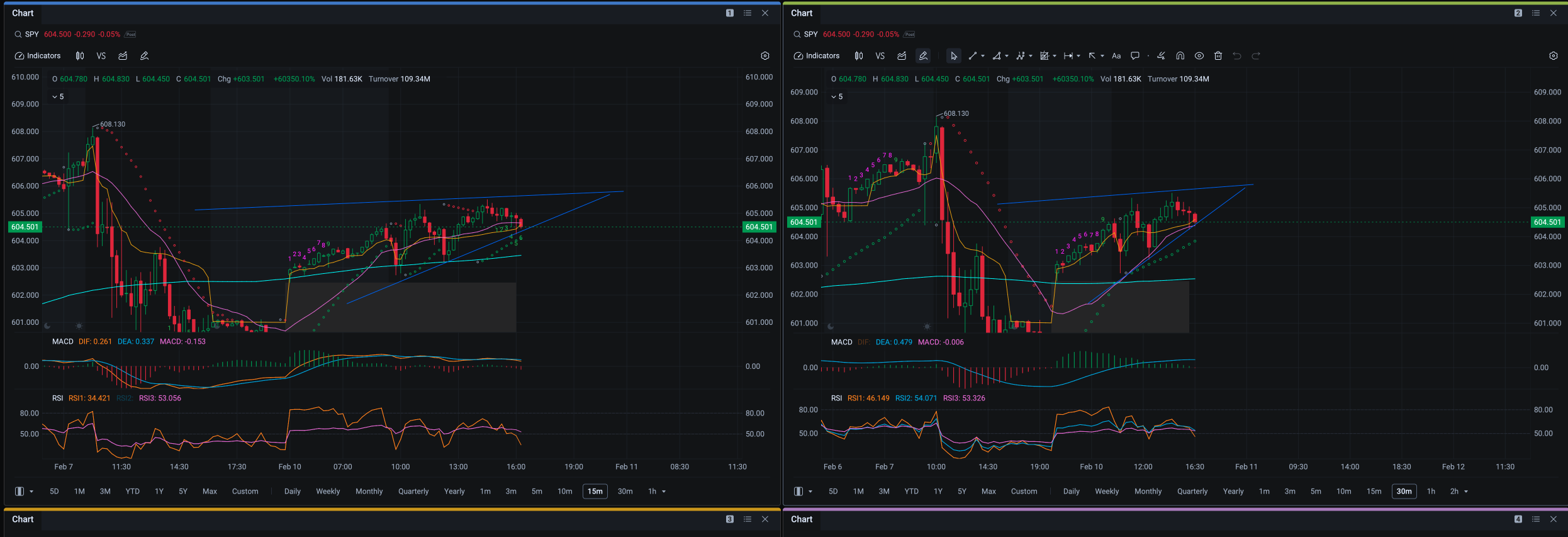Expand the wave pattern dropdown arrow
Image resolution: width=1568 pixels, height=537 pixels.
[1031, 56]
